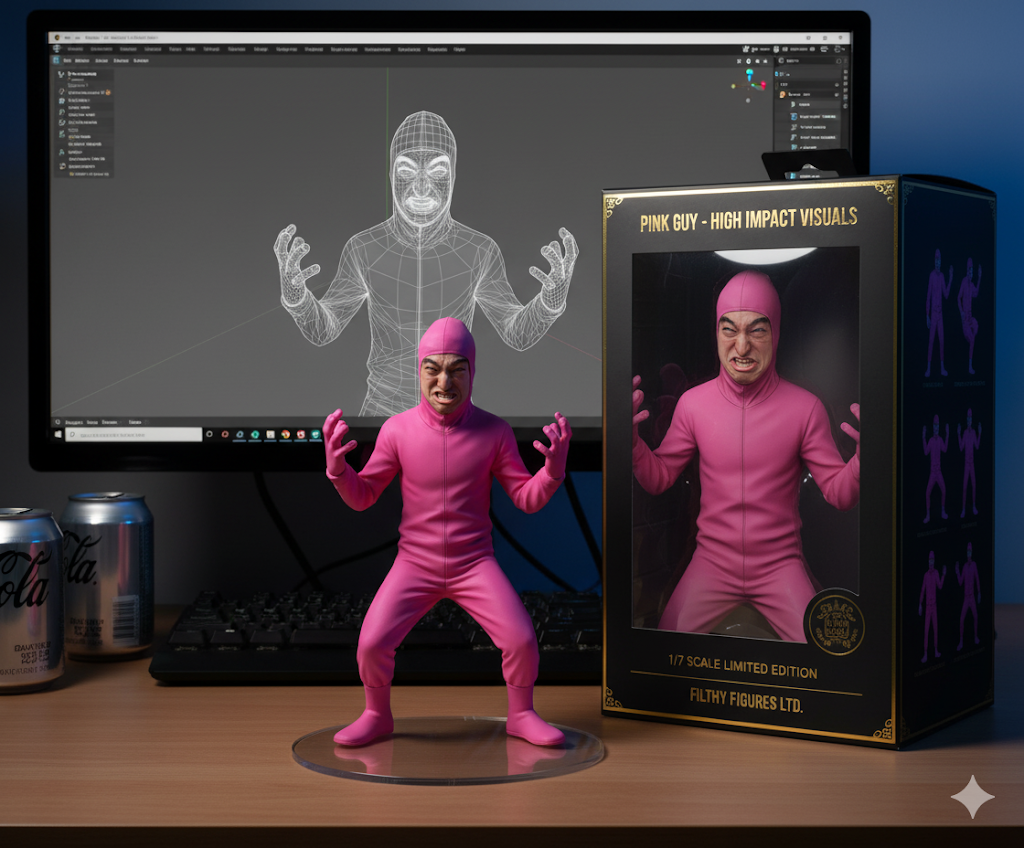The width and height of the screenshot is (1024, 848).
Task: Open the multicolor Chrome-style taskbar icon
Action: [285, 434]
